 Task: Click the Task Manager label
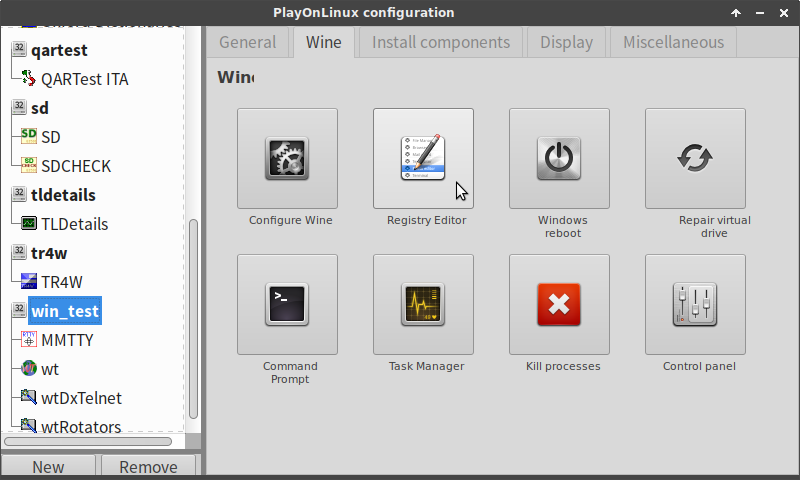point(427,366)
